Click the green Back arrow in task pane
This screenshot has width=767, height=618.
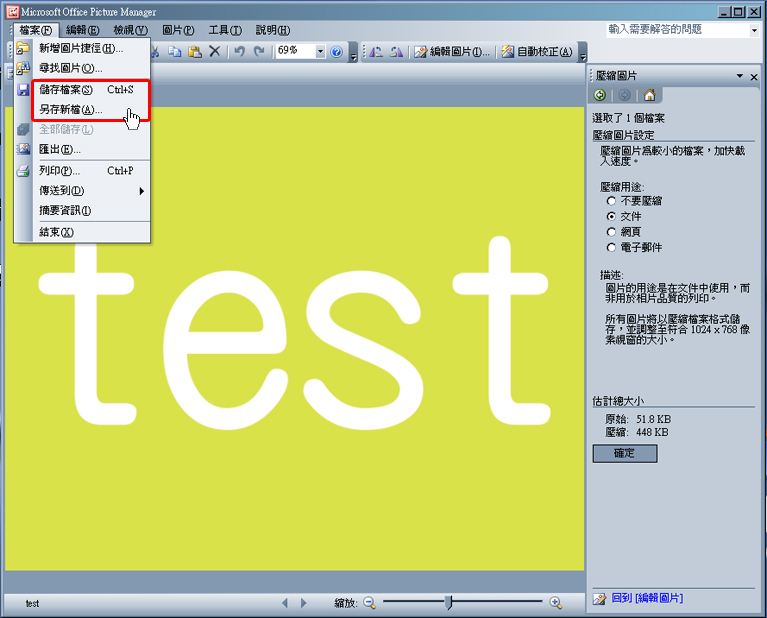tap(600, 95)
